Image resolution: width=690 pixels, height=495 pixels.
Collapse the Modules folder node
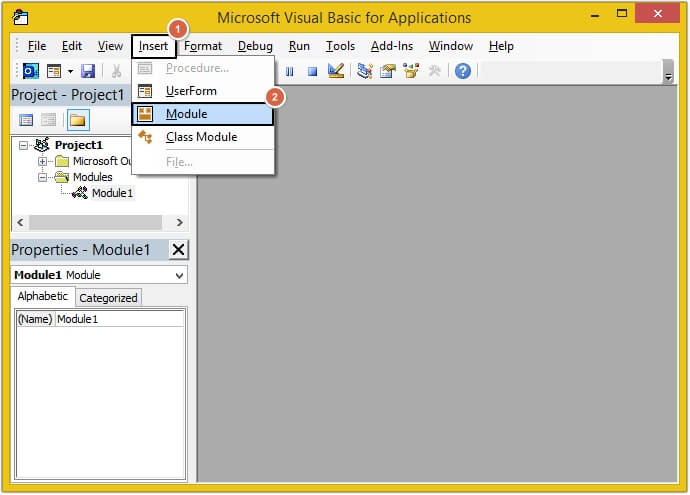click(42, 178)
